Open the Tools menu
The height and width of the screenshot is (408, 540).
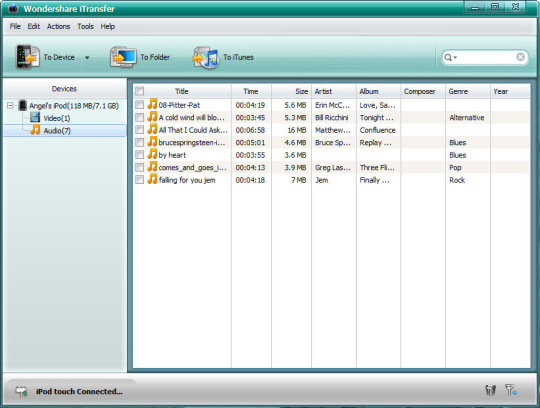click(85, 27)
